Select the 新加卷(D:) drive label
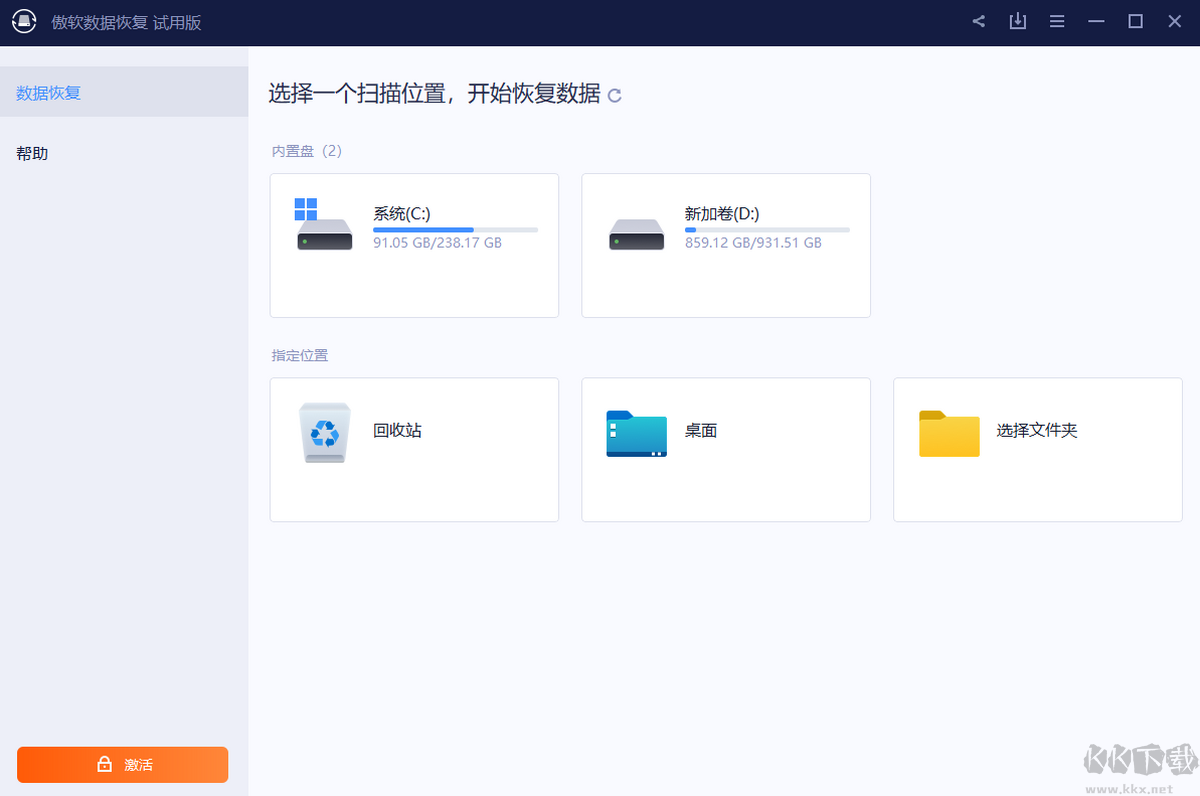 [x=722, y=213]
